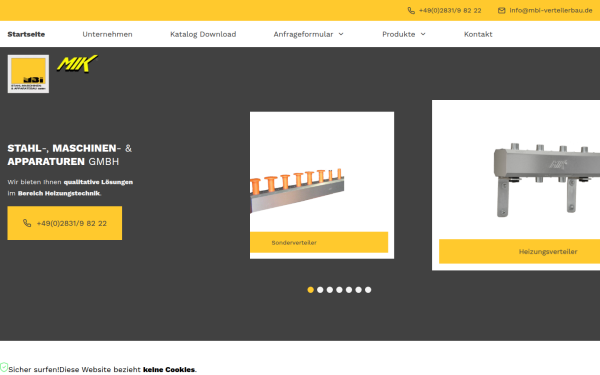Click the envelope icon beside the email address
The width and height of the screenshot is (600, 375).
point(501,11)
